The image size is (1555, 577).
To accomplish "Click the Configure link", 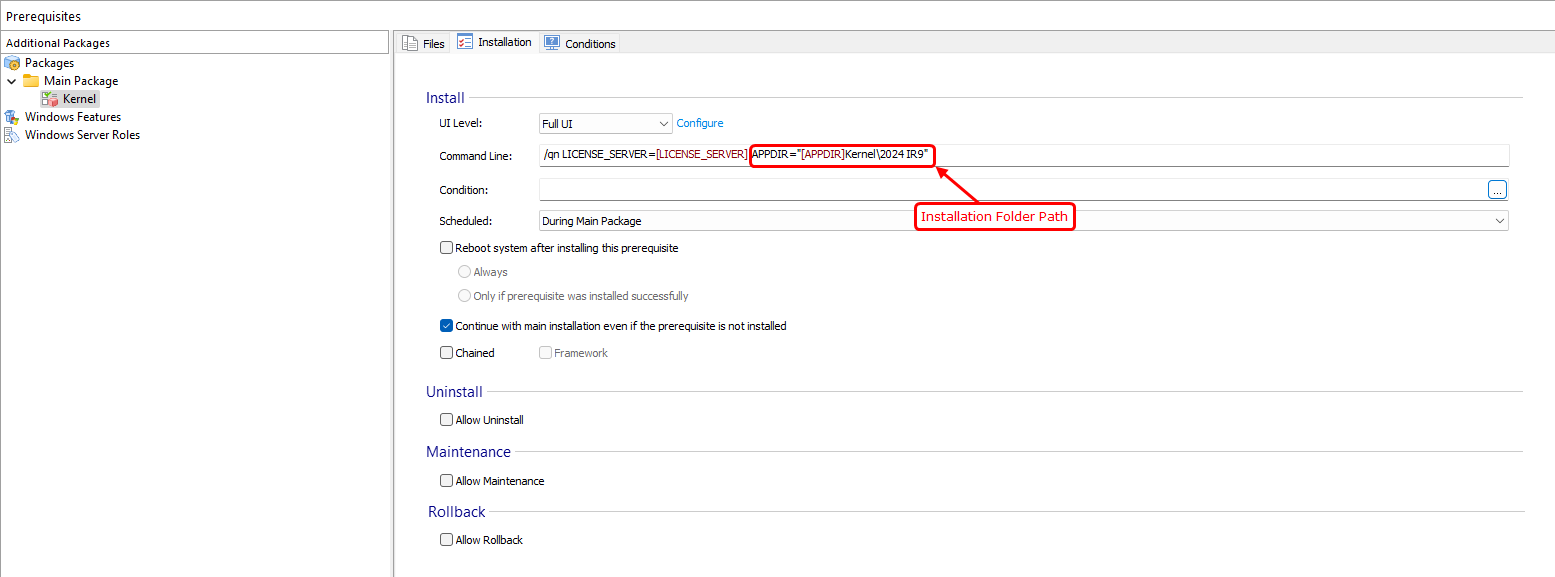I will coord(700,124).
